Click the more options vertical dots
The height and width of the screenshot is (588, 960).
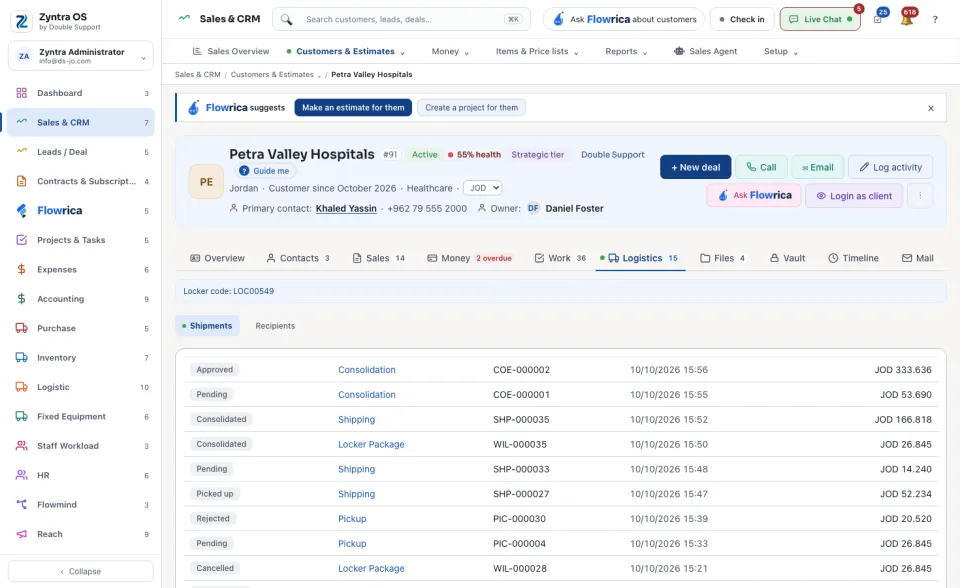click(920, 196)
